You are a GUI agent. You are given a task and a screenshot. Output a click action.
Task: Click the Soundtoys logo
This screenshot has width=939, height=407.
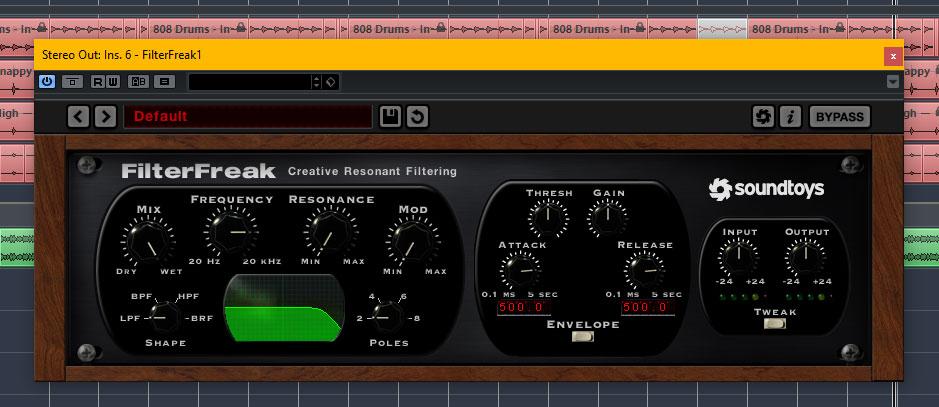click(766, 189)
